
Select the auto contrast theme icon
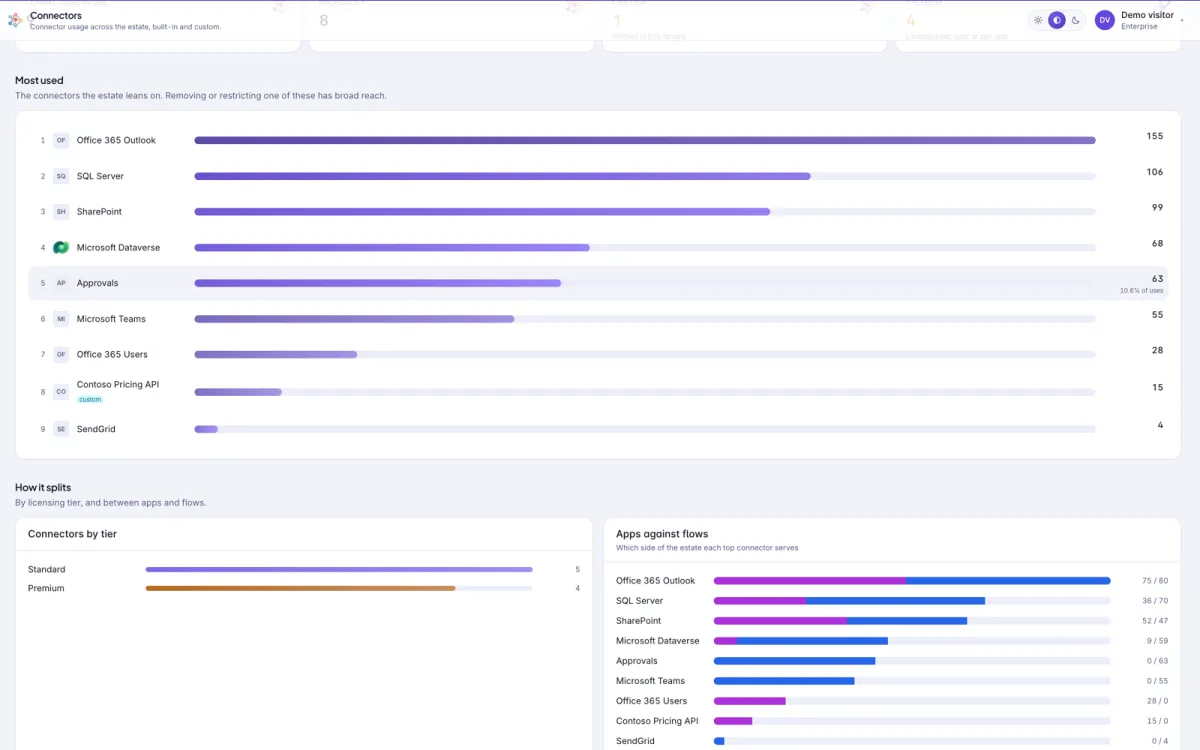tap(1057, 20)
